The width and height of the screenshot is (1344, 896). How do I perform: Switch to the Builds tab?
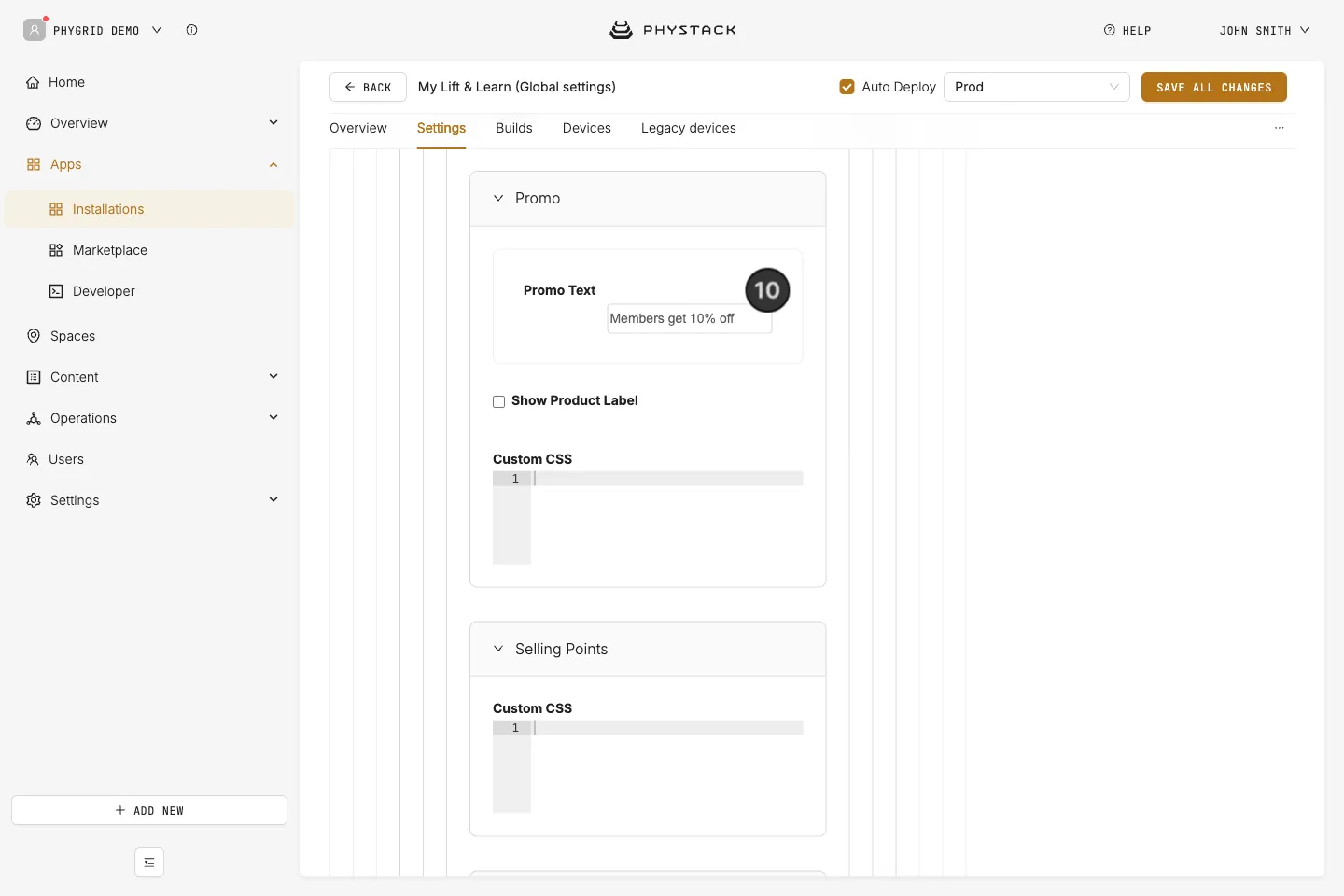[514, 128]
